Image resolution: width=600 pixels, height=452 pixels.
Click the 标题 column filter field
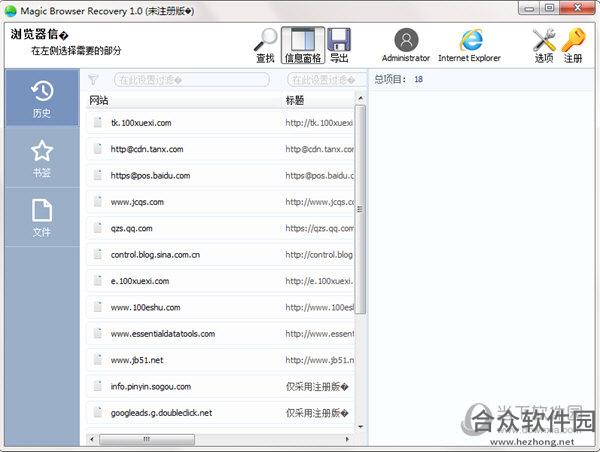pyautogui.click(x=326, y=80)
